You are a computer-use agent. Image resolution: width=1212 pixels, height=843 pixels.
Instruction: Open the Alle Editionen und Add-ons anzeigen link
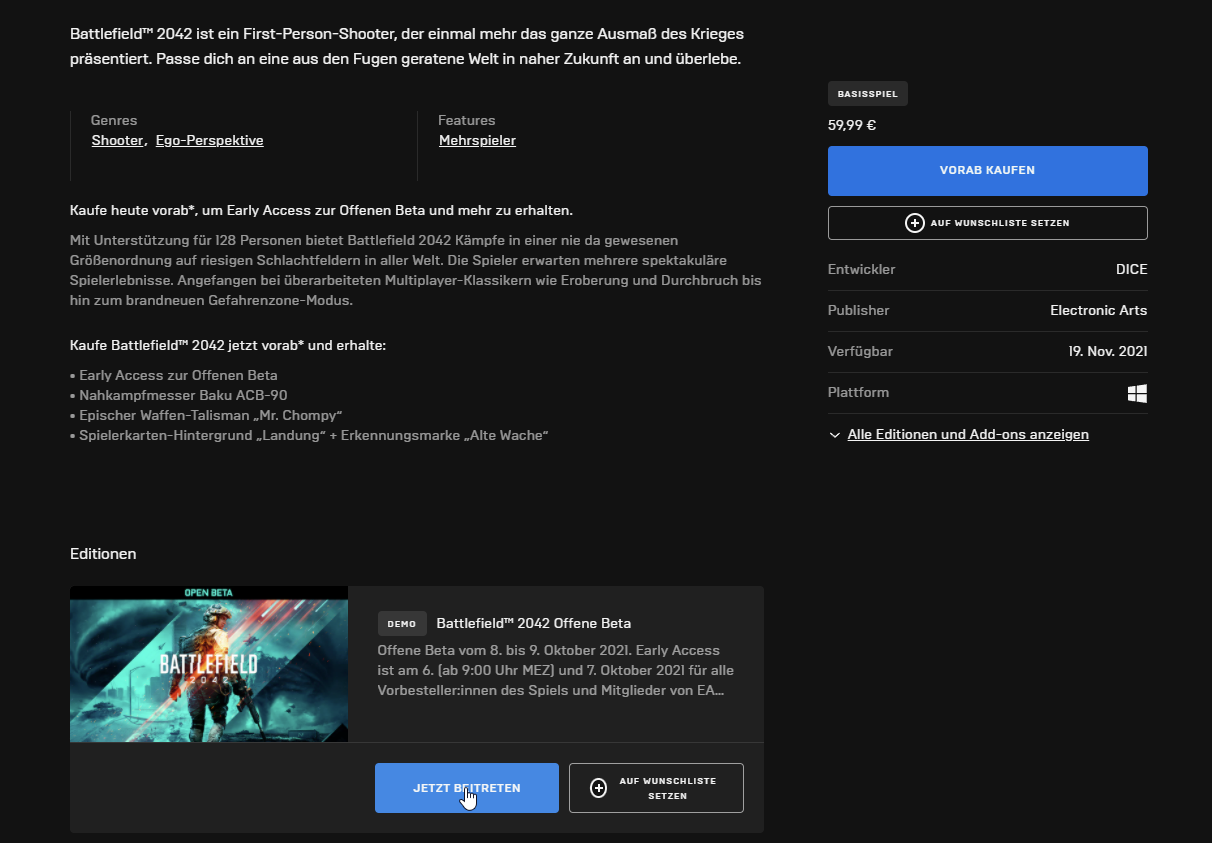967,435
